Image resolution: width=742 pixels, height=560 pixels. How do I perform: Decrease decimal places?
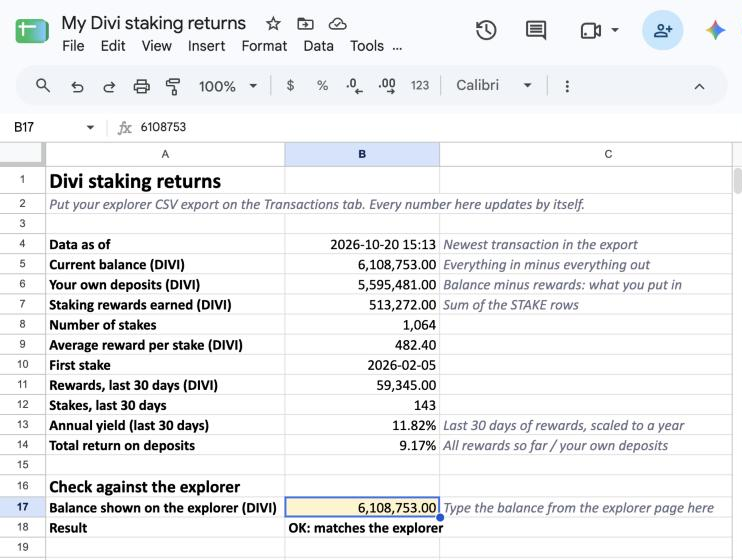click(354, 86)
